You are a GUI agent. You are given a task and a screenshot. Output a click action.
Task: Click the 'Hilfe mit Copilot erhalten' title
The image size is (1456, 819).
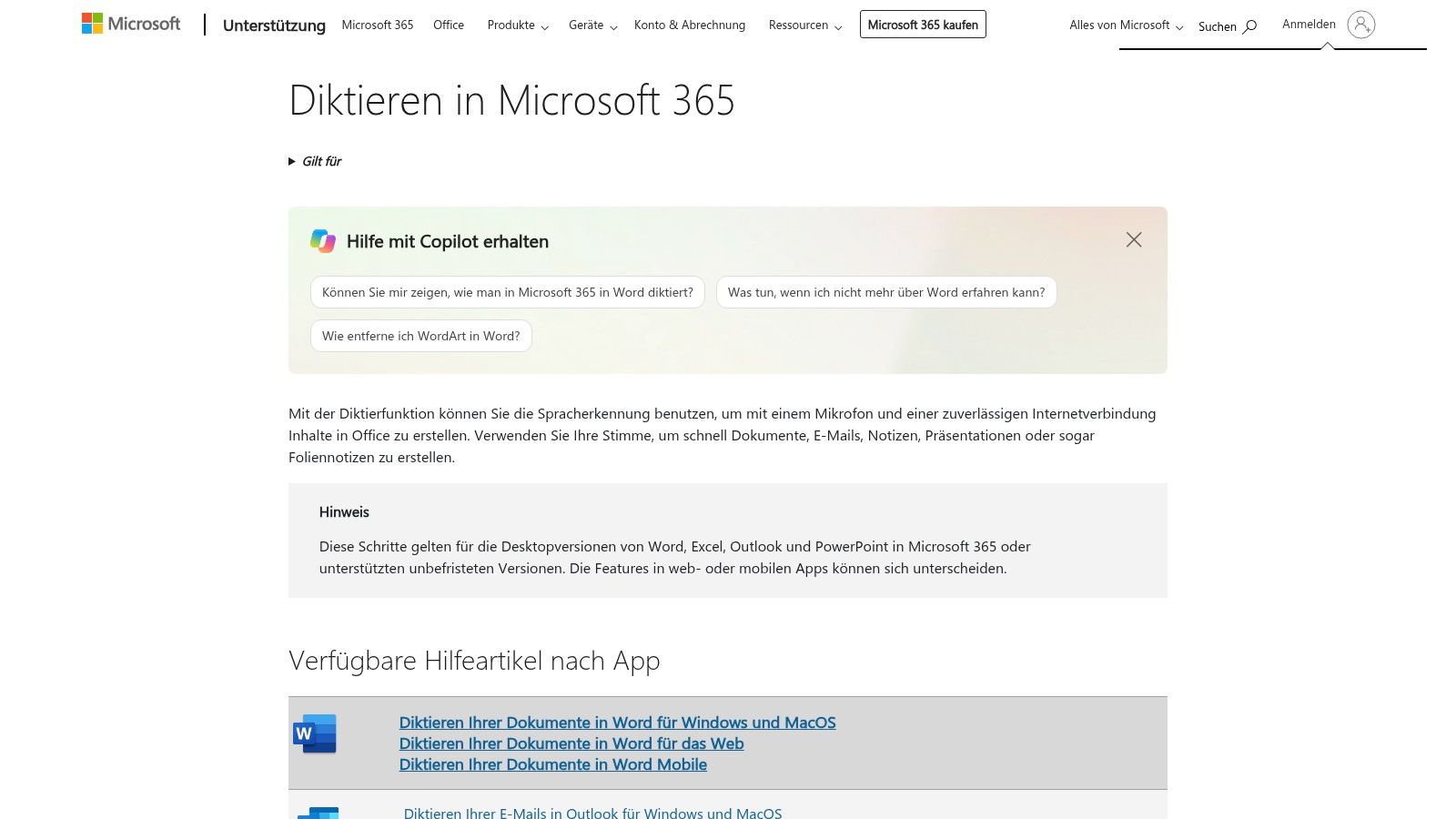(x=448, y=241)
